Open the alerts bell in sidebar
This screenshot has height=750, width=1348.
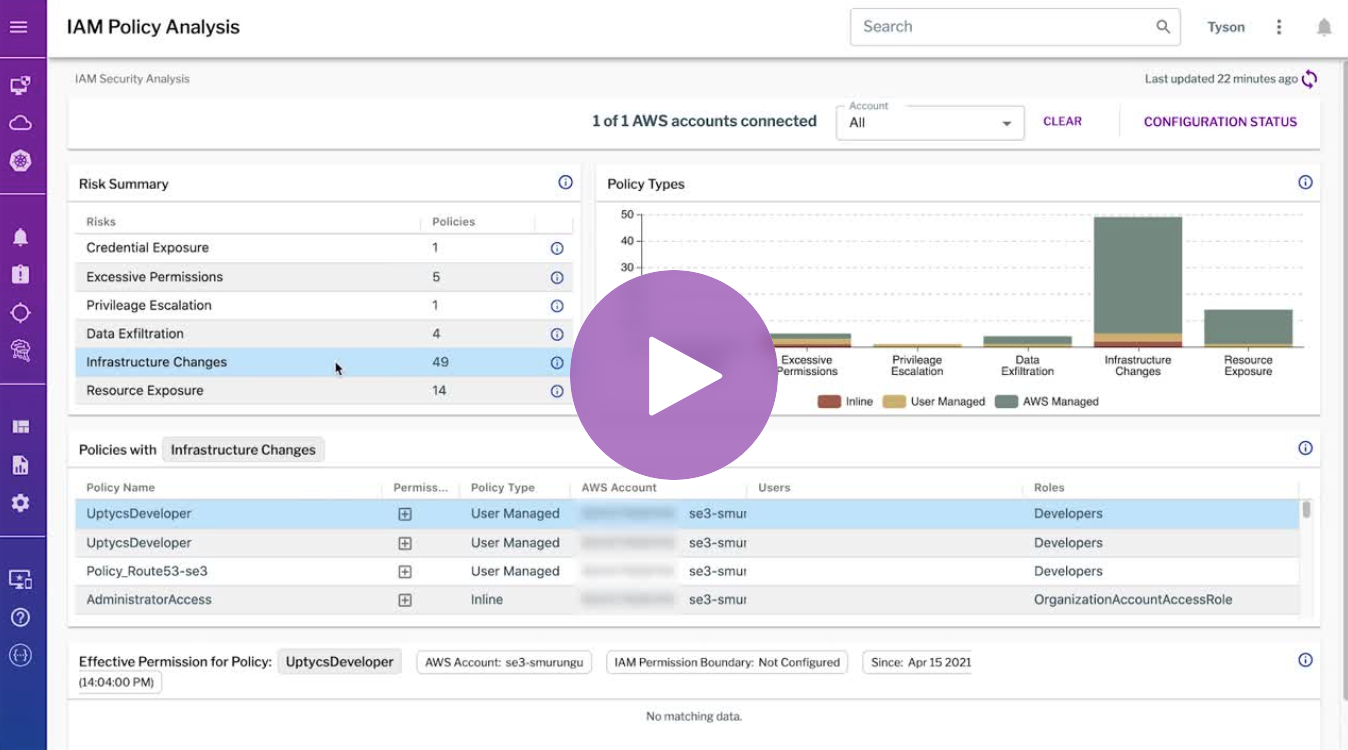click(x=20, y=237)
